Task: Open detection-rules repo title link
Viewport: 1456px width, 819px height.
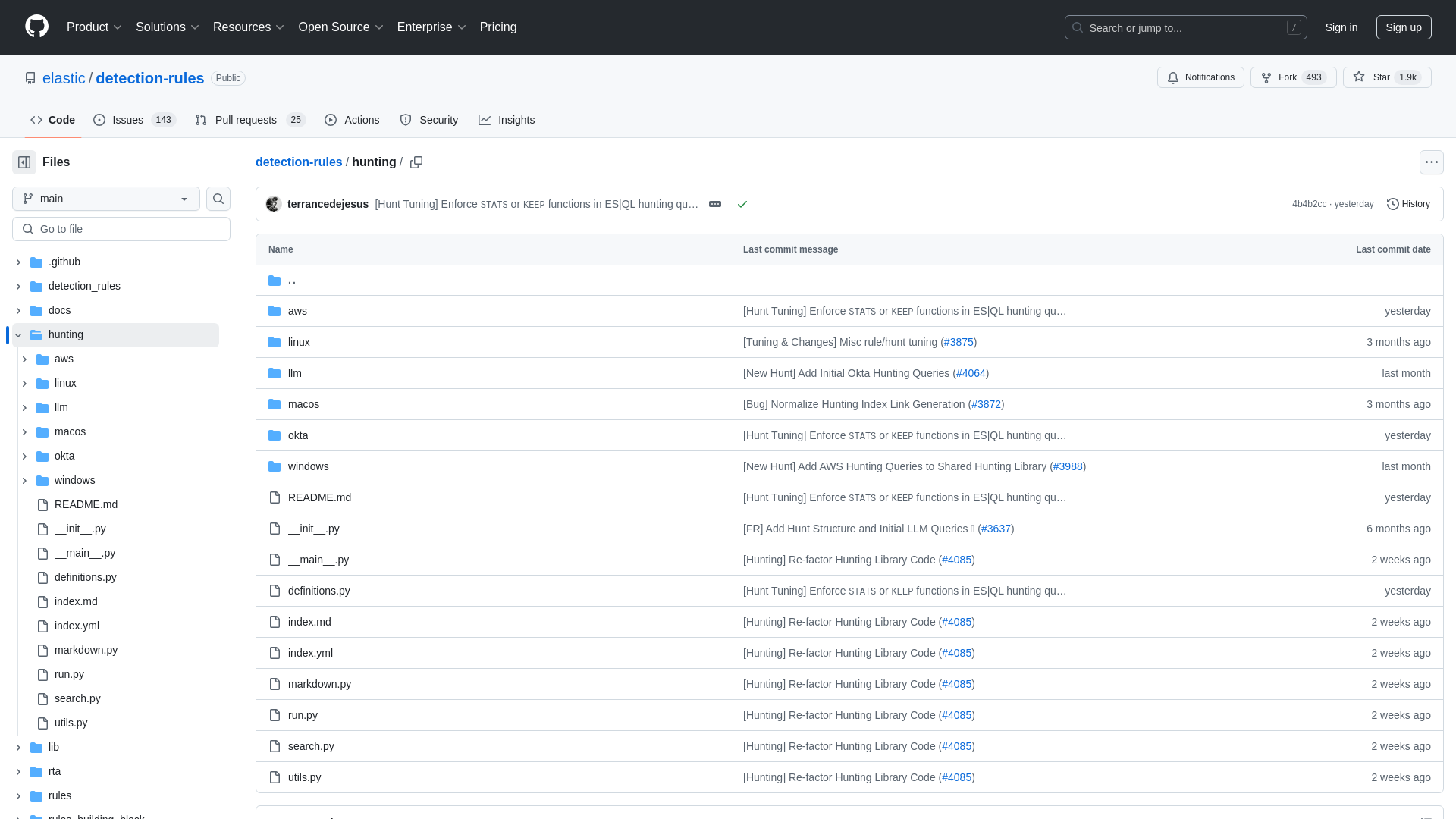Action: (x=150, y=78)
